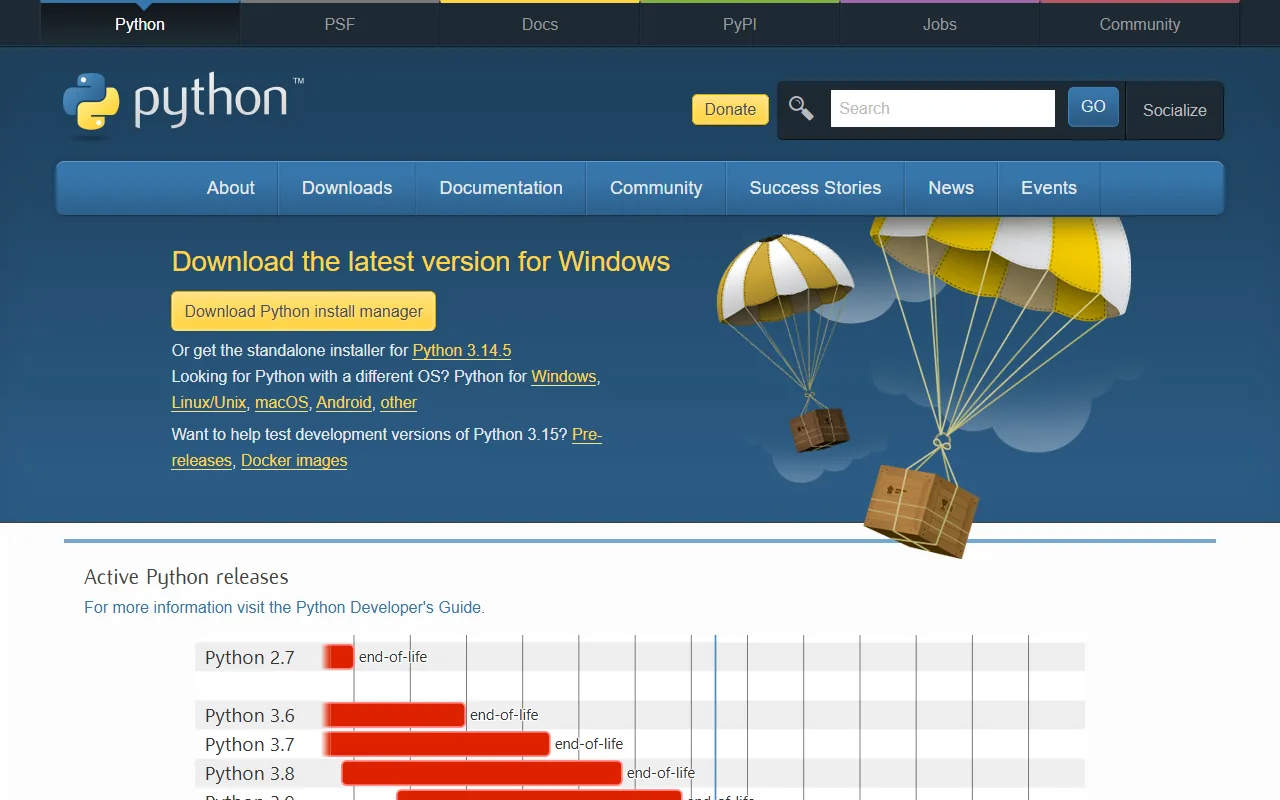The image size is (1280, 800).
Task: Follow the Python 3.14.5 installer link
Action: click(x=462, y=350)
